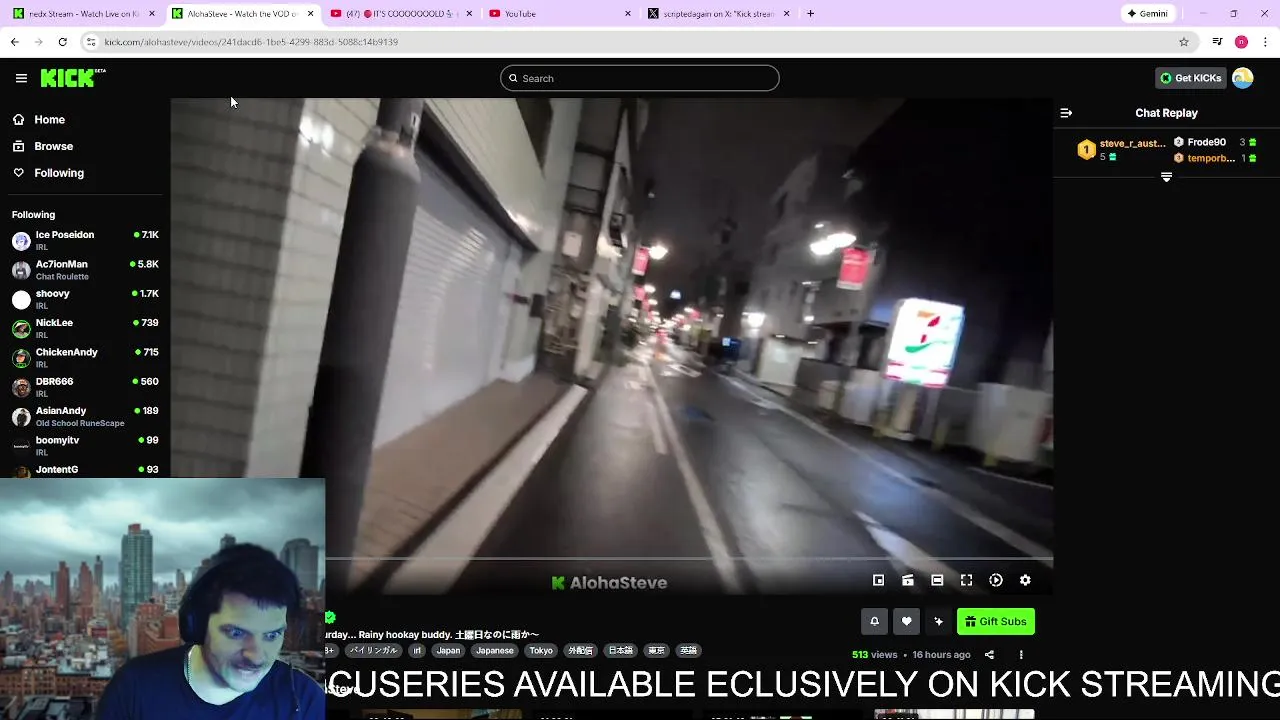Click the 英語 tag
This screenshot has width=1280, height=720.
(x=689, y=650)
